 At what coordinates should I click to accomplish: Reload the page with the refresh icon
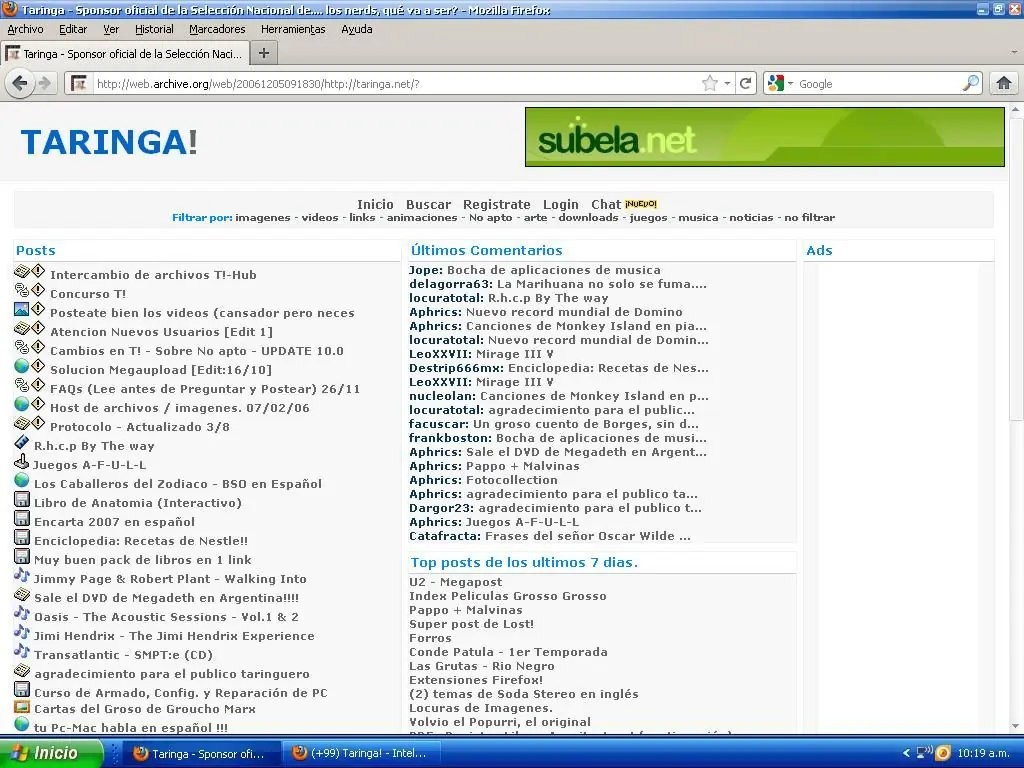point(745,84)
